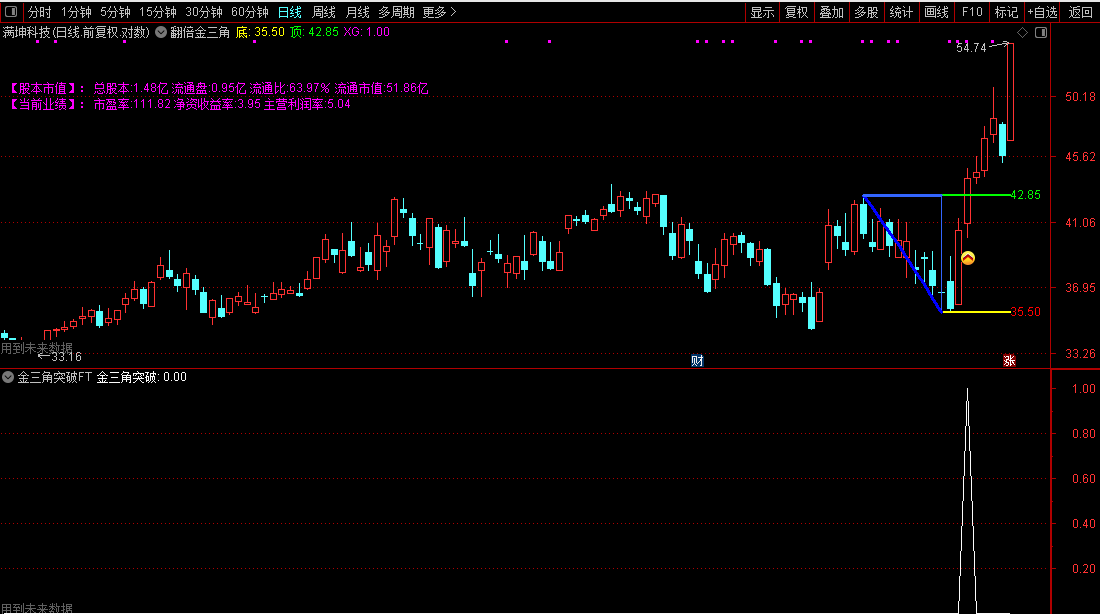Screen dimensions: 1100x614
Task: Toggle the side panel icon at top-right of chart
Action: click(1041, 32)
